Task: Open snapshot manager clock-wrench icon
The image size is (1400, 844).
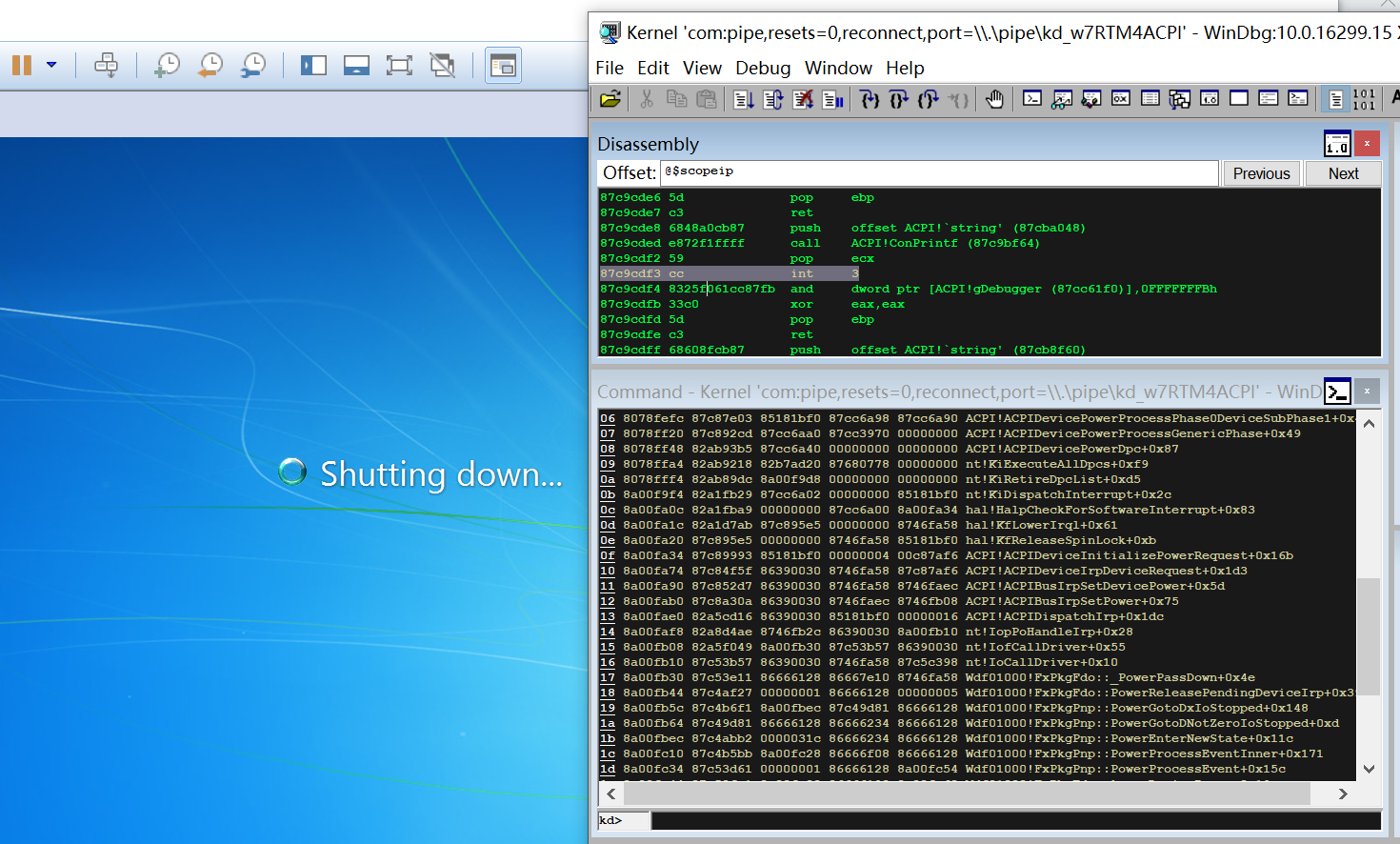Action: pyautogui.click(x=253, y=65)
